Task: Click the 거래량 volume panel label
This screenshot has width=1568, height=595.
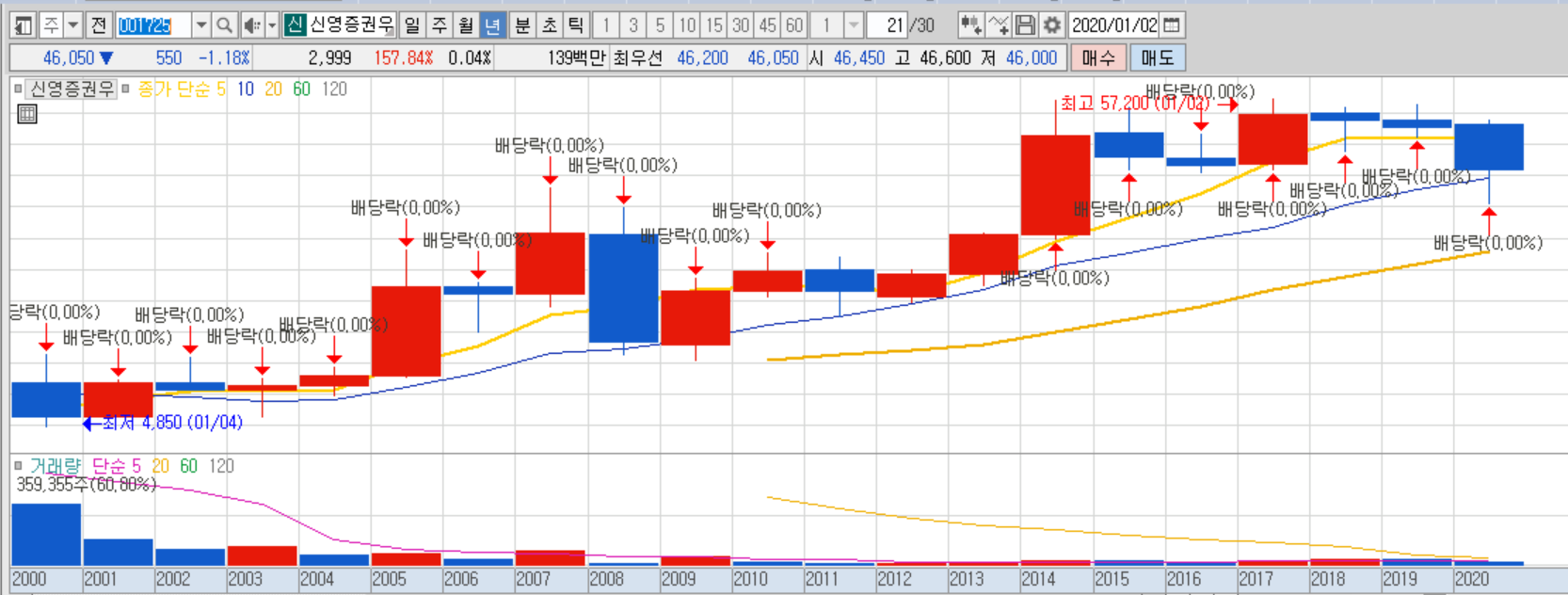Action: [56, 466]
